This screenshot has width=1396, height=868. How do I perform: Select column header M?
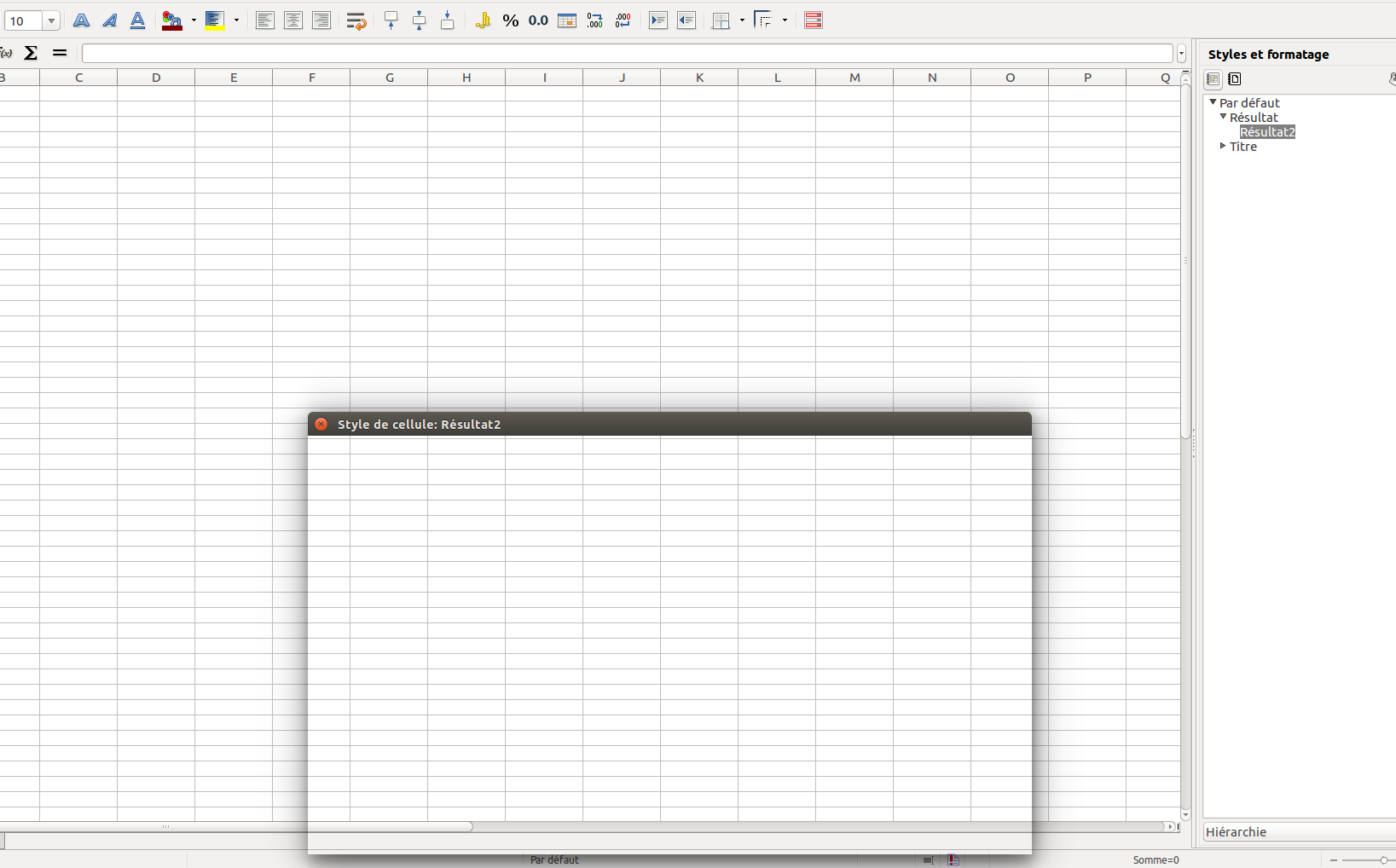click(x=854, y=78)
